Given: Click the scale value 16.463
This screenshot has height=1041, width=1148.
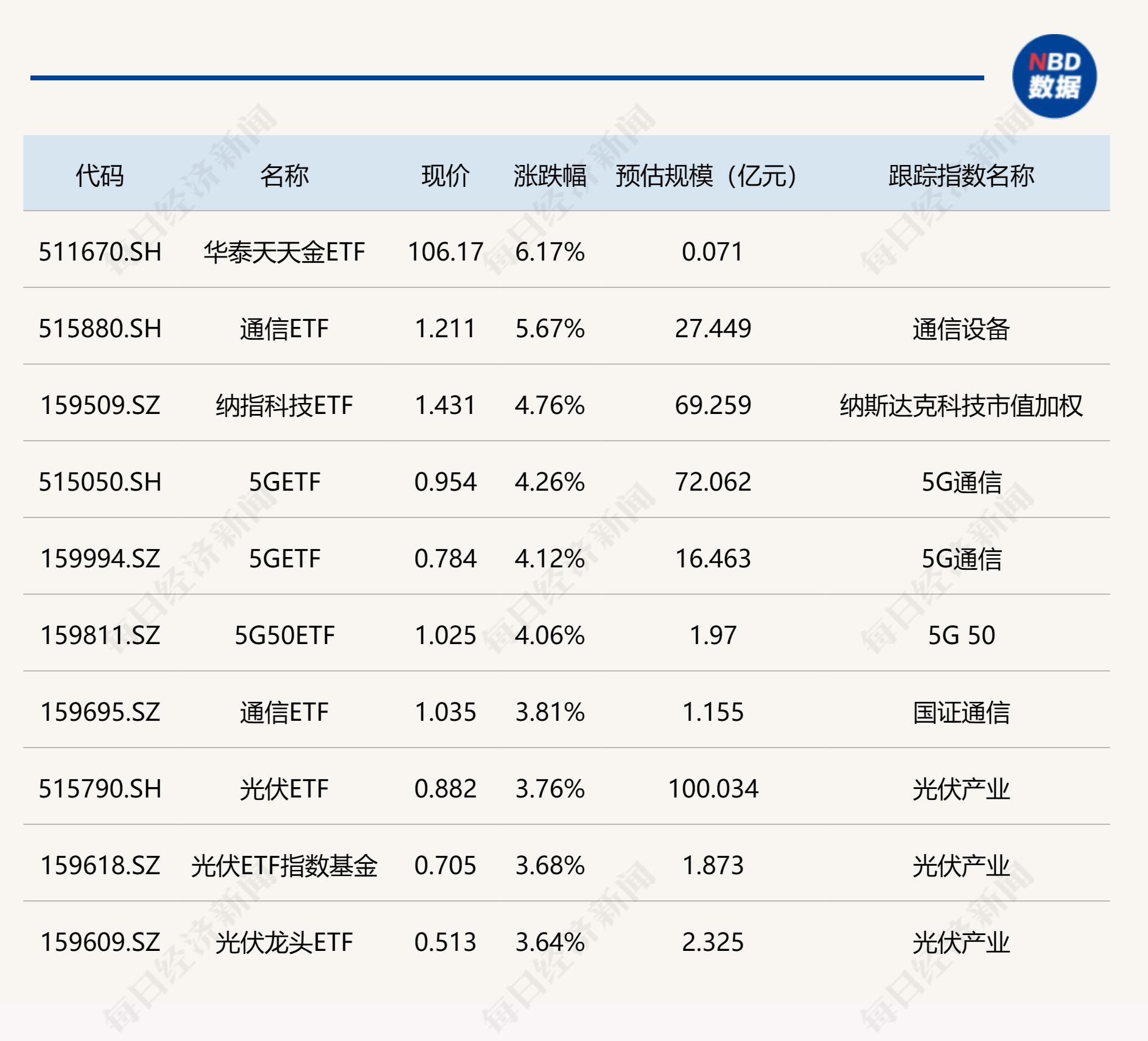Looking at the screenshot, I should (713, 559).
